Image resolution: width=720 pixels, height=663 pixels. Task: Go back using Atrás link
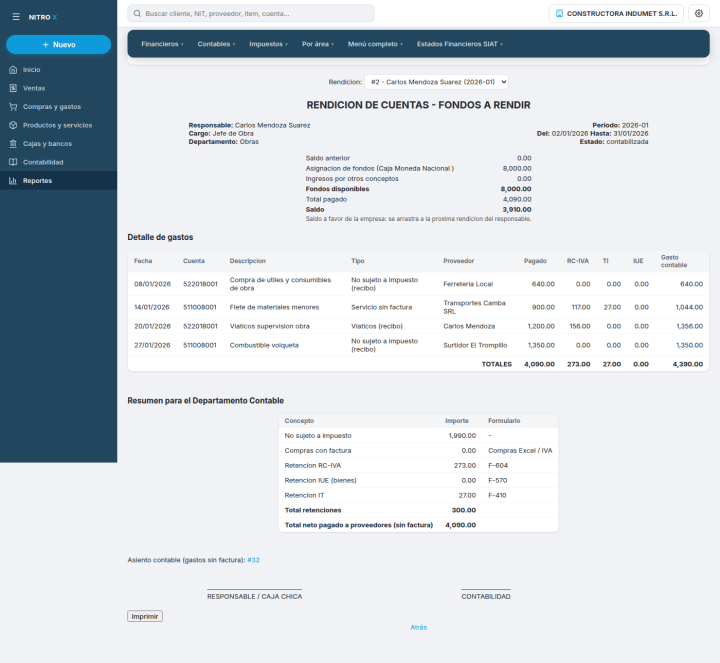tap(418, 627)
